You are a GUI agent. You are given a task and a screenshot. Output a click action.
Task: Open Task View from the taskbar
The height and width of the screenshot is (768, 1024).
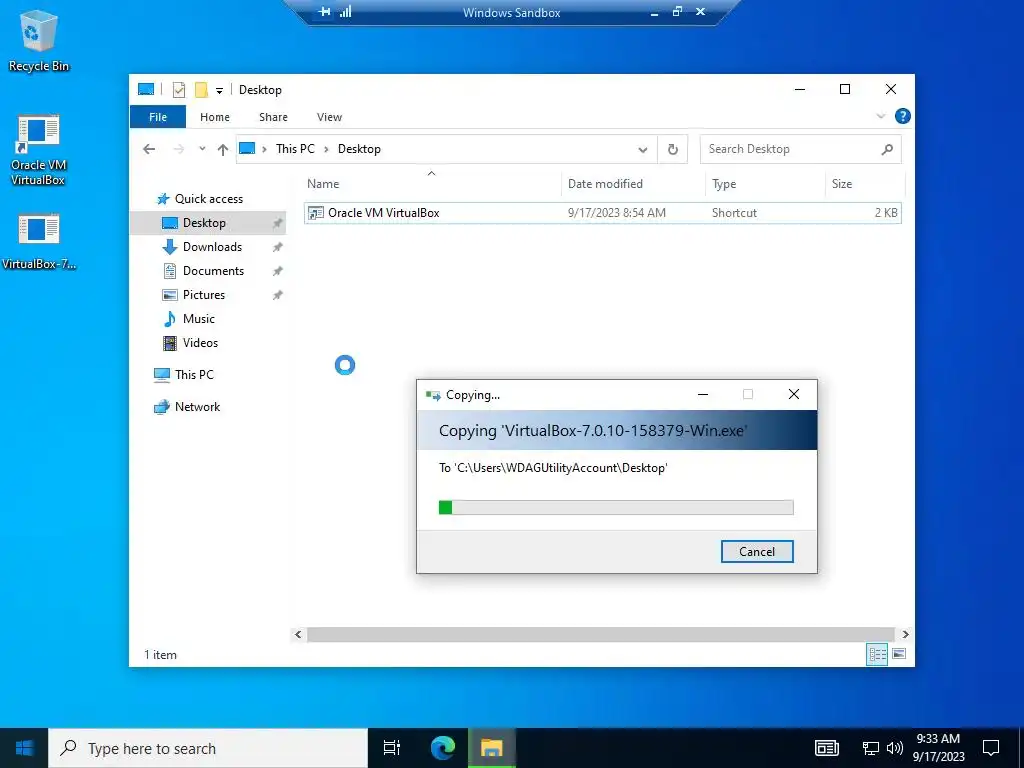(392, 748)
